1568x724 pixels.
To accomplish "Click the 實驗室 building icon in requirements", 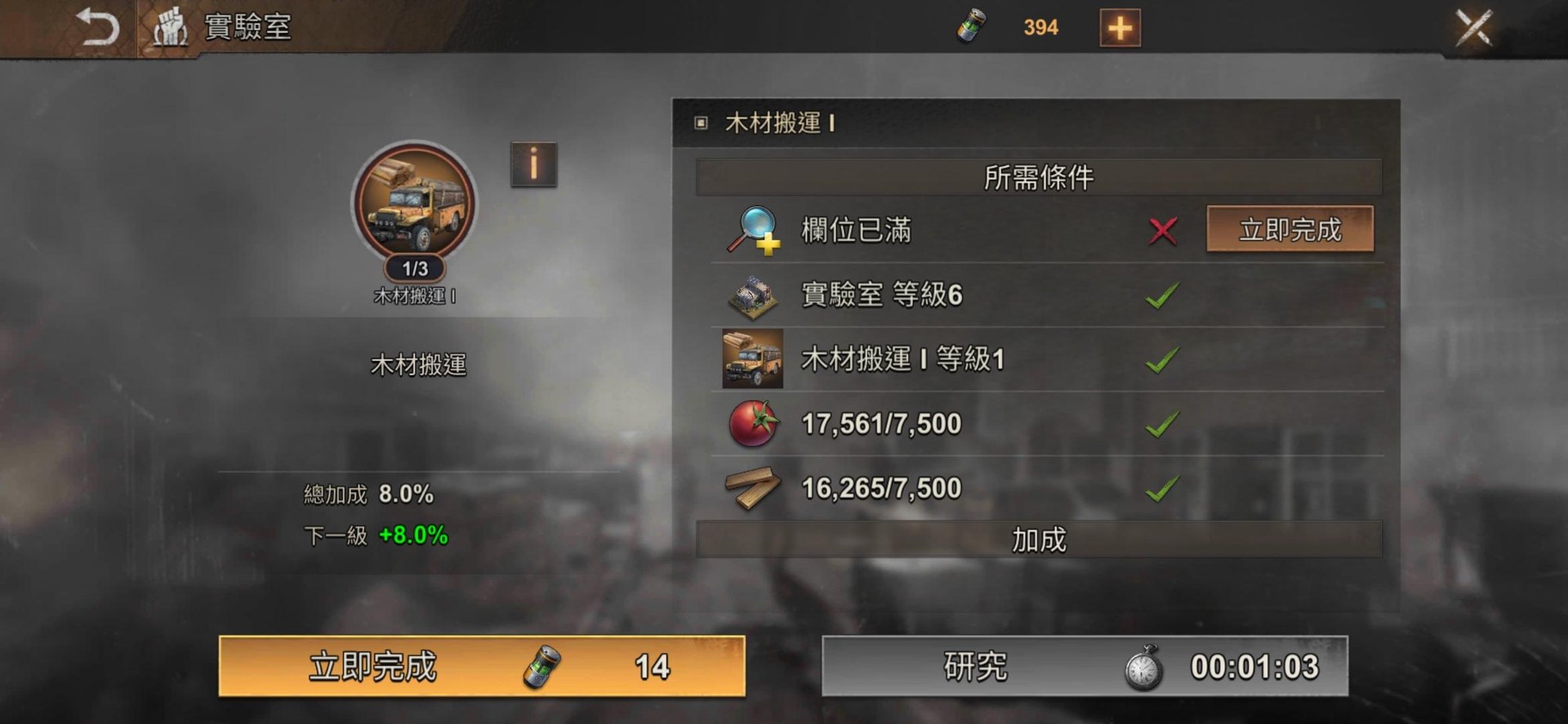I will pyautogui.click(x=753, y=294).
